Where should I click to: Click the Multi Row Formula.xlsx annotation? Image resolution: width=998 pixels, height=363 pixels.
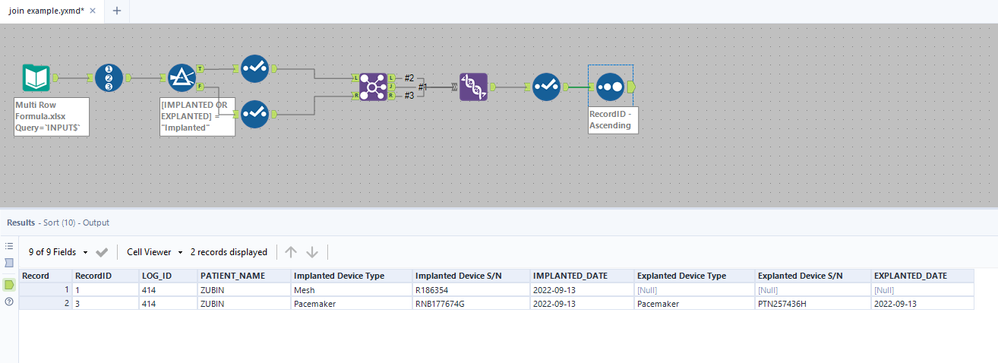(x=52, y=117)
